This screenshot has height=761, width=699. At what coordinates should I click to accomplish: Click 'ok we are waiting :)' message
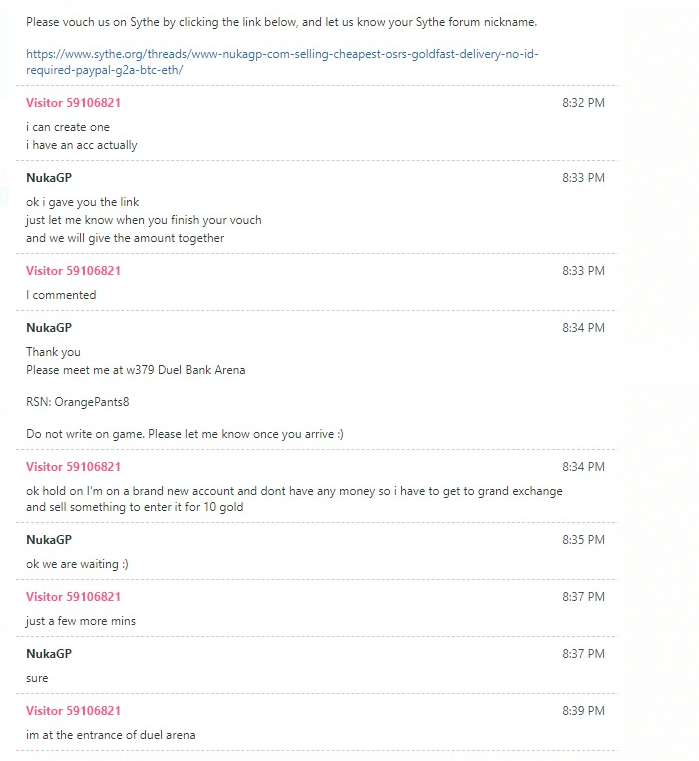77,564
